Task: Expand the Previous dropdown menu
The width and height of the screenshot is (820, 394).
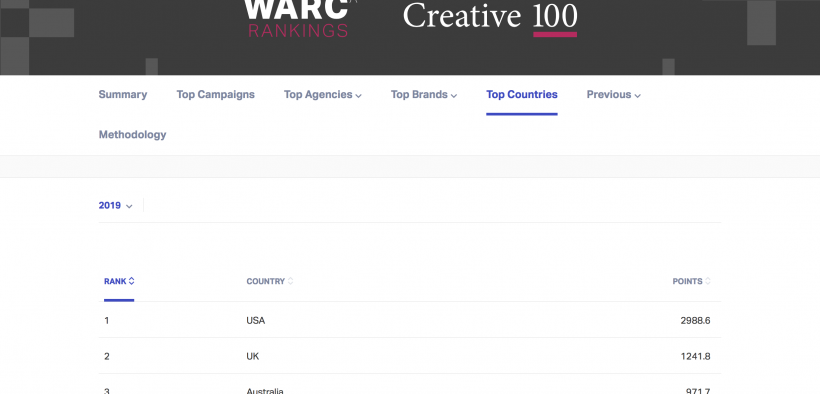Action: coord(613,95)
